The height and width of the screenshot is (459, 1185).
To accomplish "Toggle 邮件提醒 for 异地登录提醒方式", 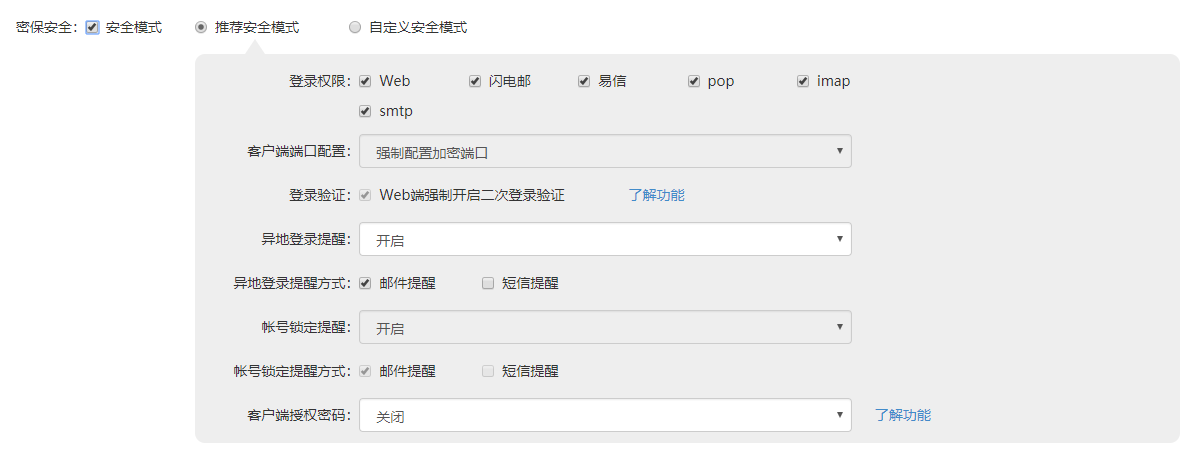I will [x=366, y=283].
